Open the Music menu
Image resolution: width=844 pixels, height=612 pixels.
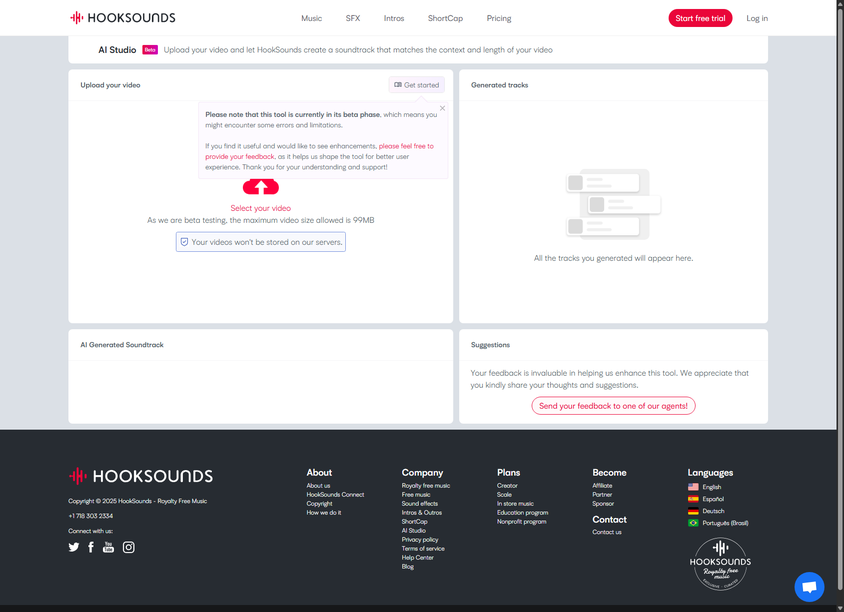pos(311,18)
